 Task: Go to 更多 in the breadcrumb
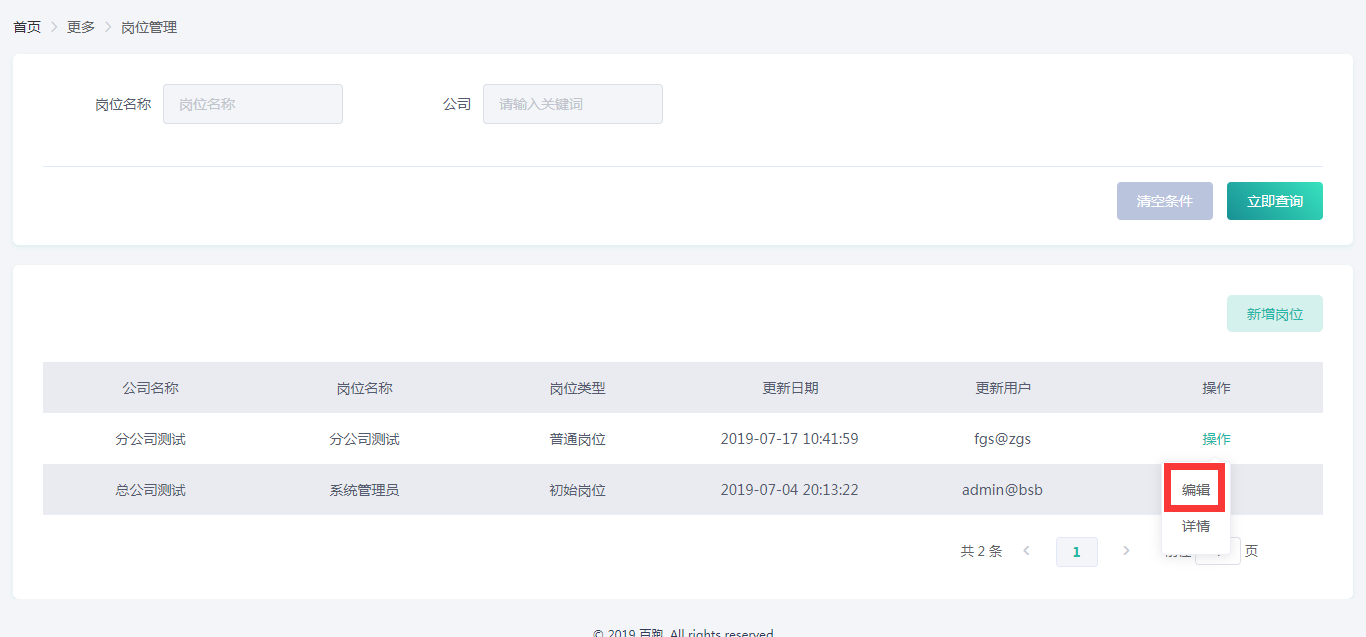[81, 27]
